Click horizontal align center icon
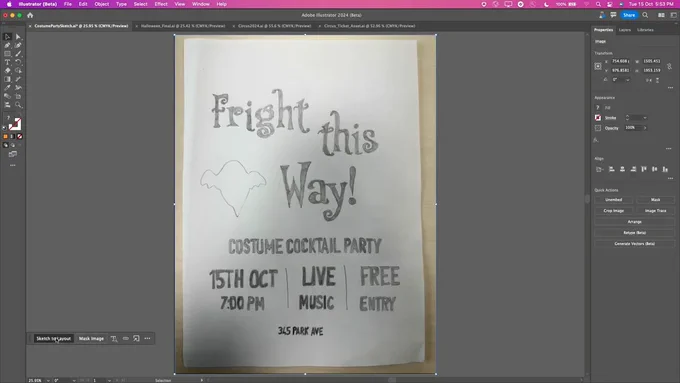 (622, 169)
